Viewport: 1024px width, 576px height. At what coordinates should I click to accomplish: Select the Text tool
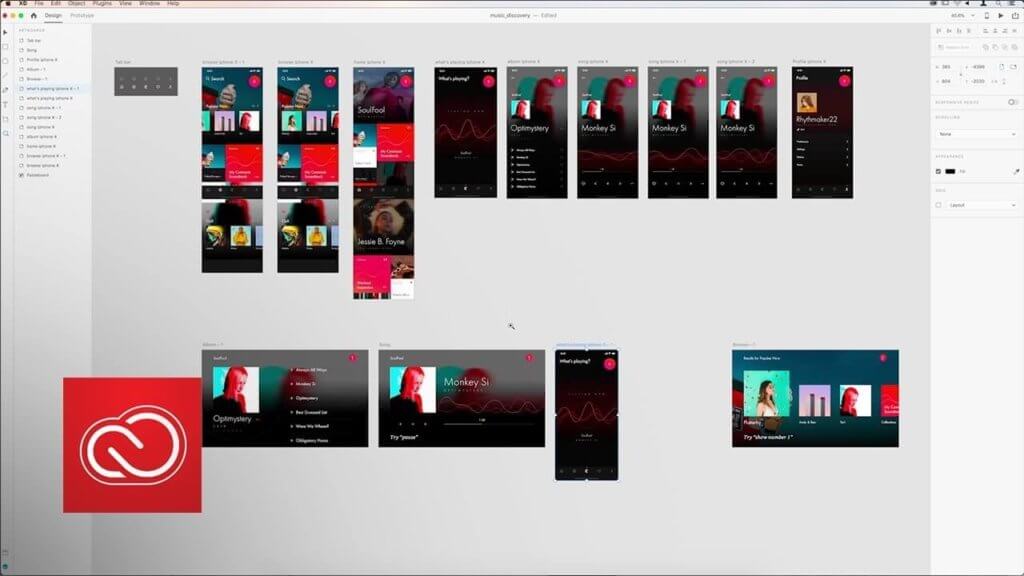click(5, 104)
